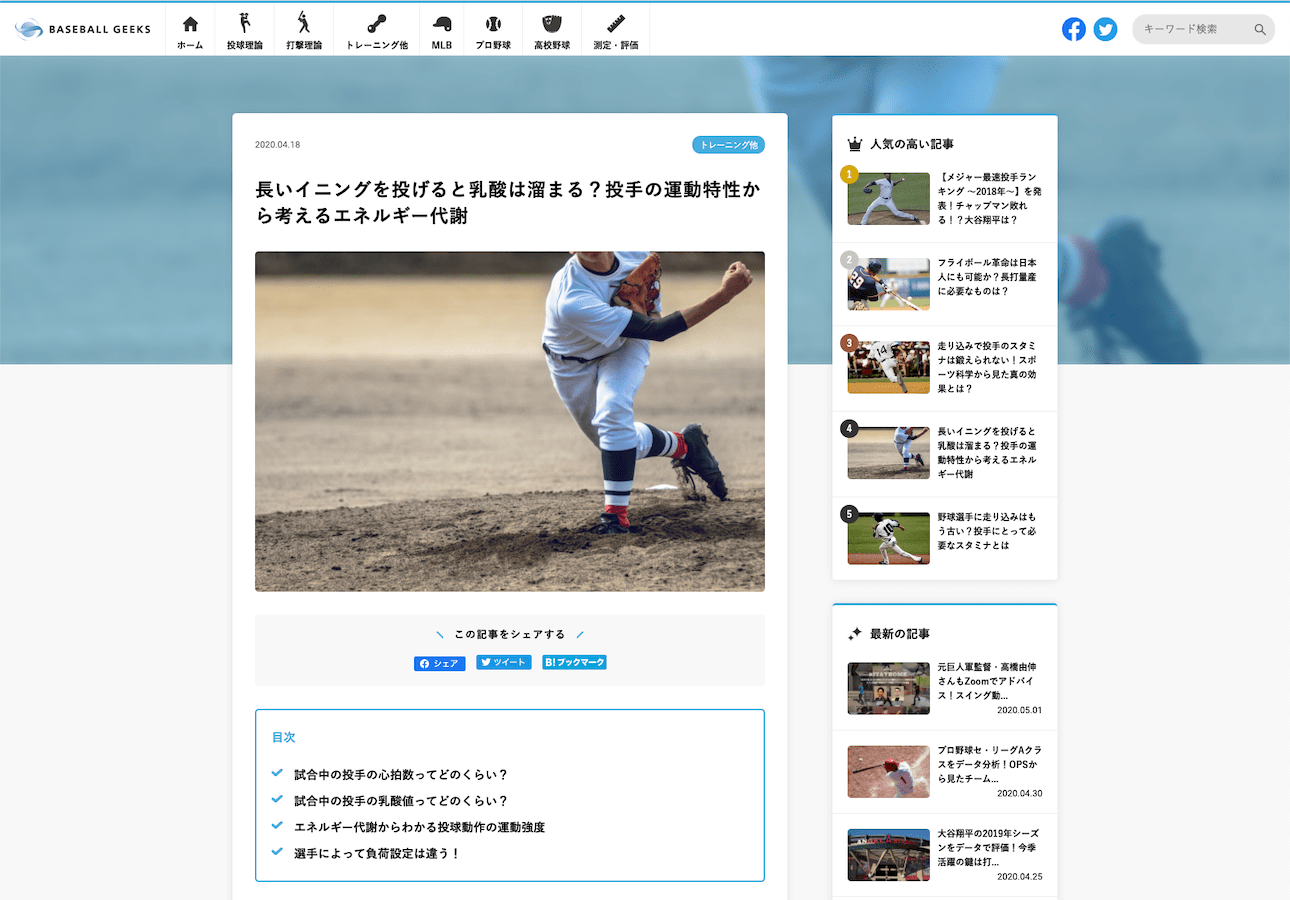
Task: Click the 最新の記事 heading
Action: (900, 634)
